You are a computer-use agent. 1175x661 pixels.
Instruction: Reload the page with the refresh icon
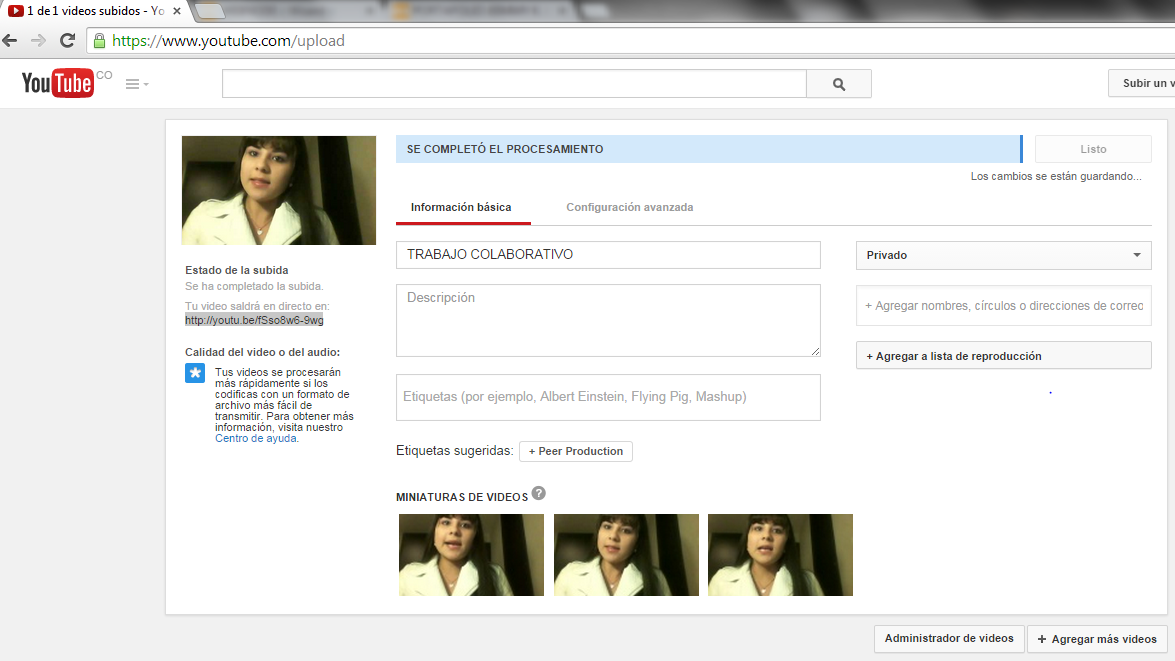coord(67,41)
